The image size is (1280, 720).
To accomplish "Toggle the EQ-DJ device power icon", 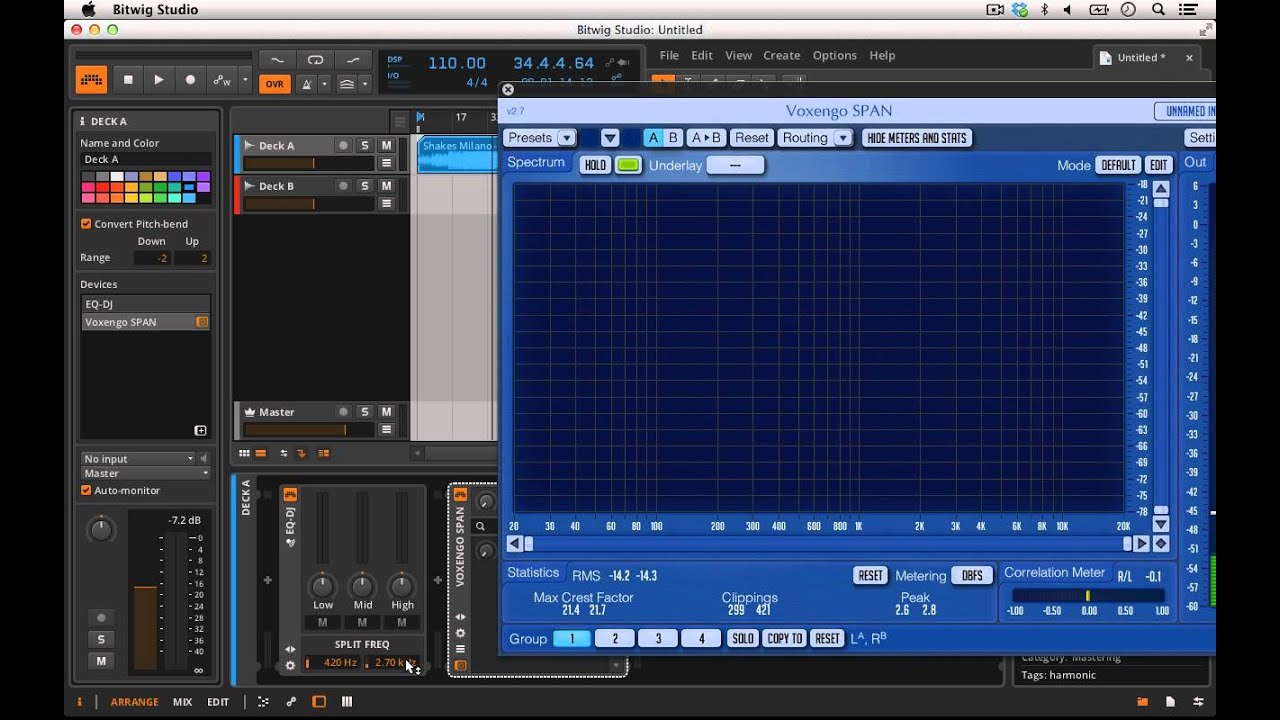I will [x=290, y=495].
